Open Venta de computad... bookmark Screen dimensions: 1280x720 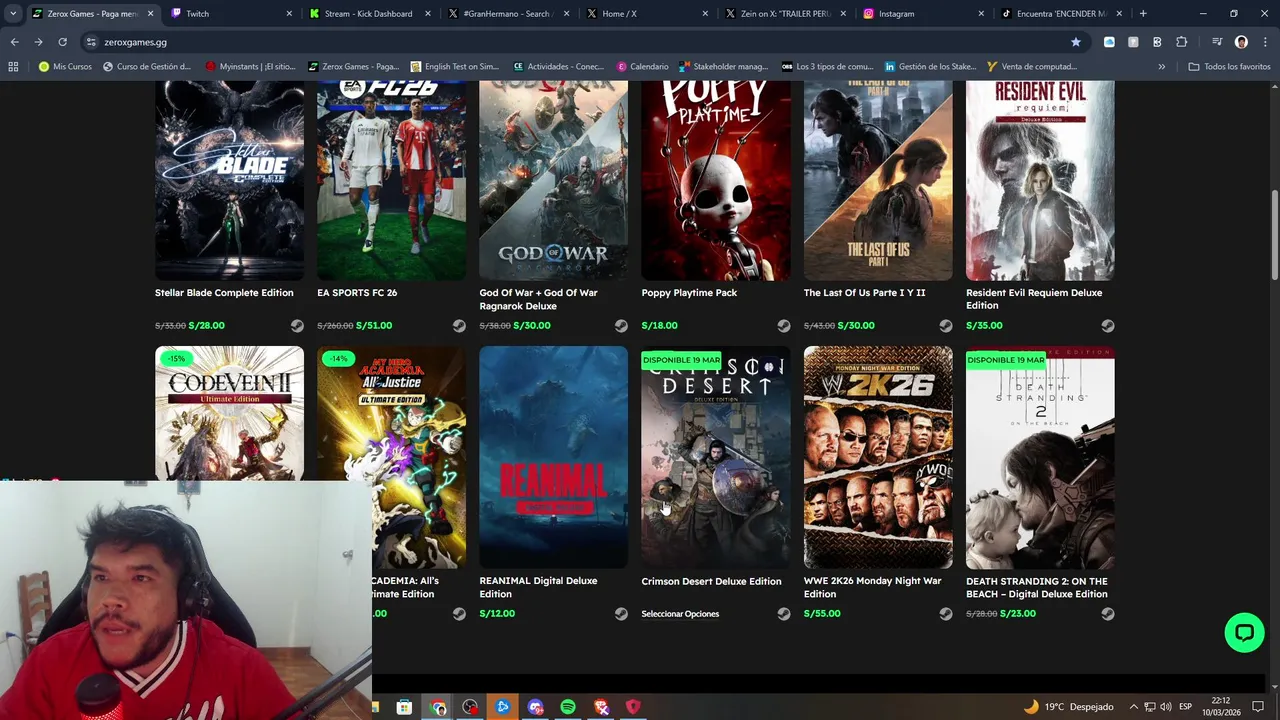click(x=1031, y=66)
